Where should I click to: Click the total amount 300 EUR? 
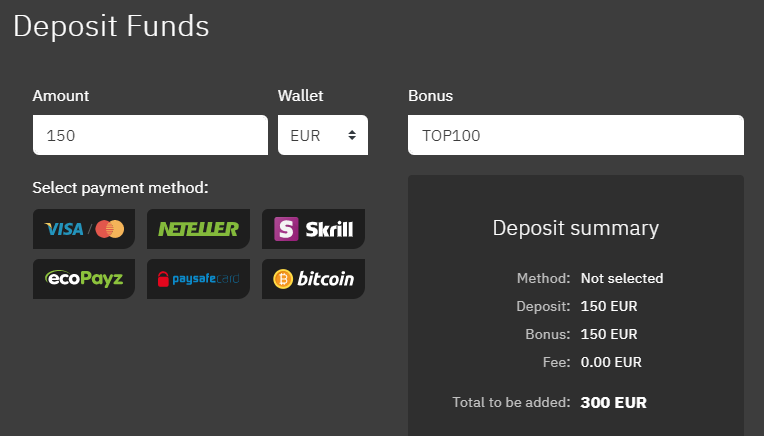[613, 402]
